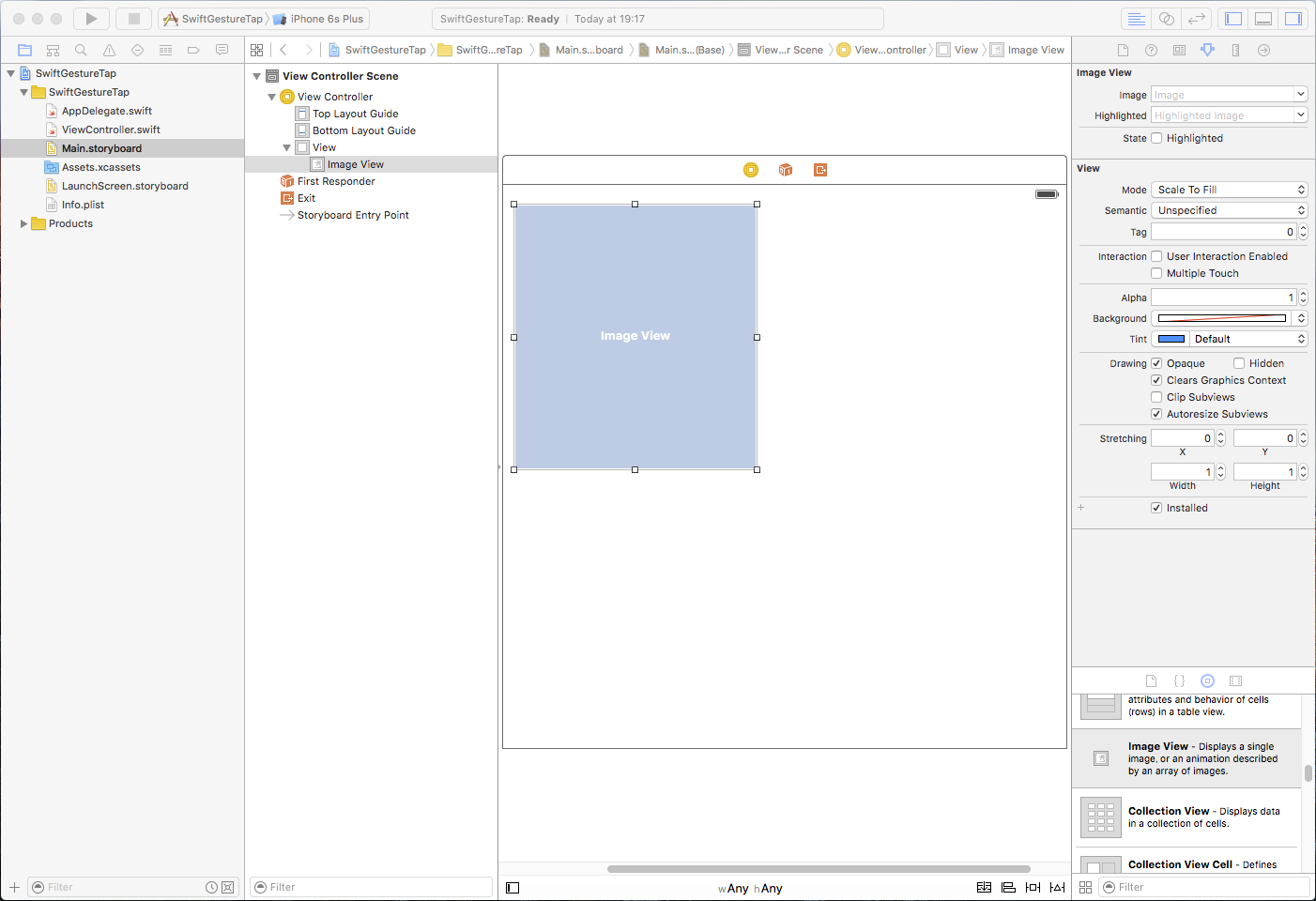Open the Issue navigator
Image resolution: width=1316 pixels, height=901 pixels.
click(x=109, y=50)
